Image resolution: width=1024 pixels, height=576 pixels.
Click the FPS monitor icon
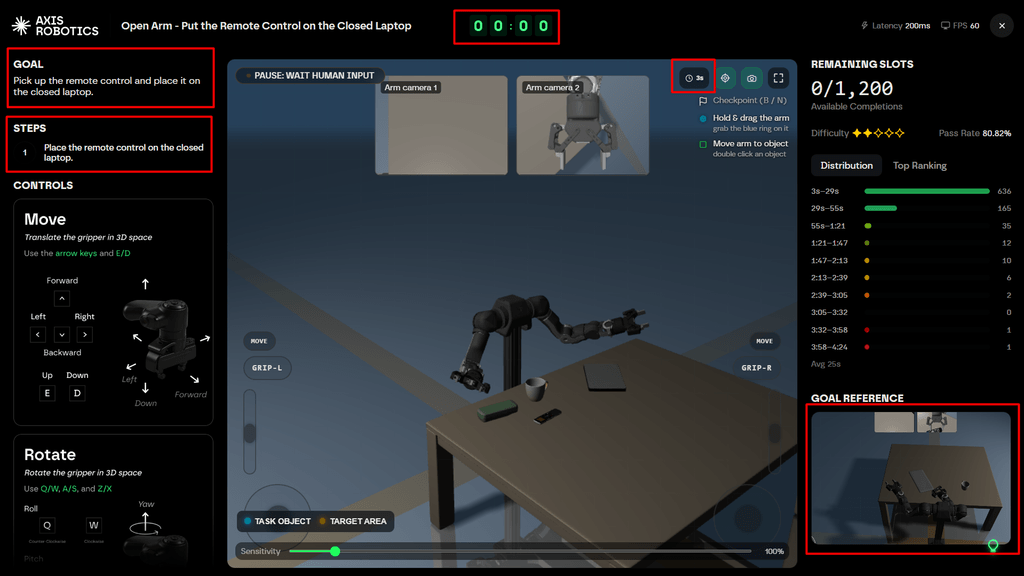pyautogui.click(x=945, y=25)
